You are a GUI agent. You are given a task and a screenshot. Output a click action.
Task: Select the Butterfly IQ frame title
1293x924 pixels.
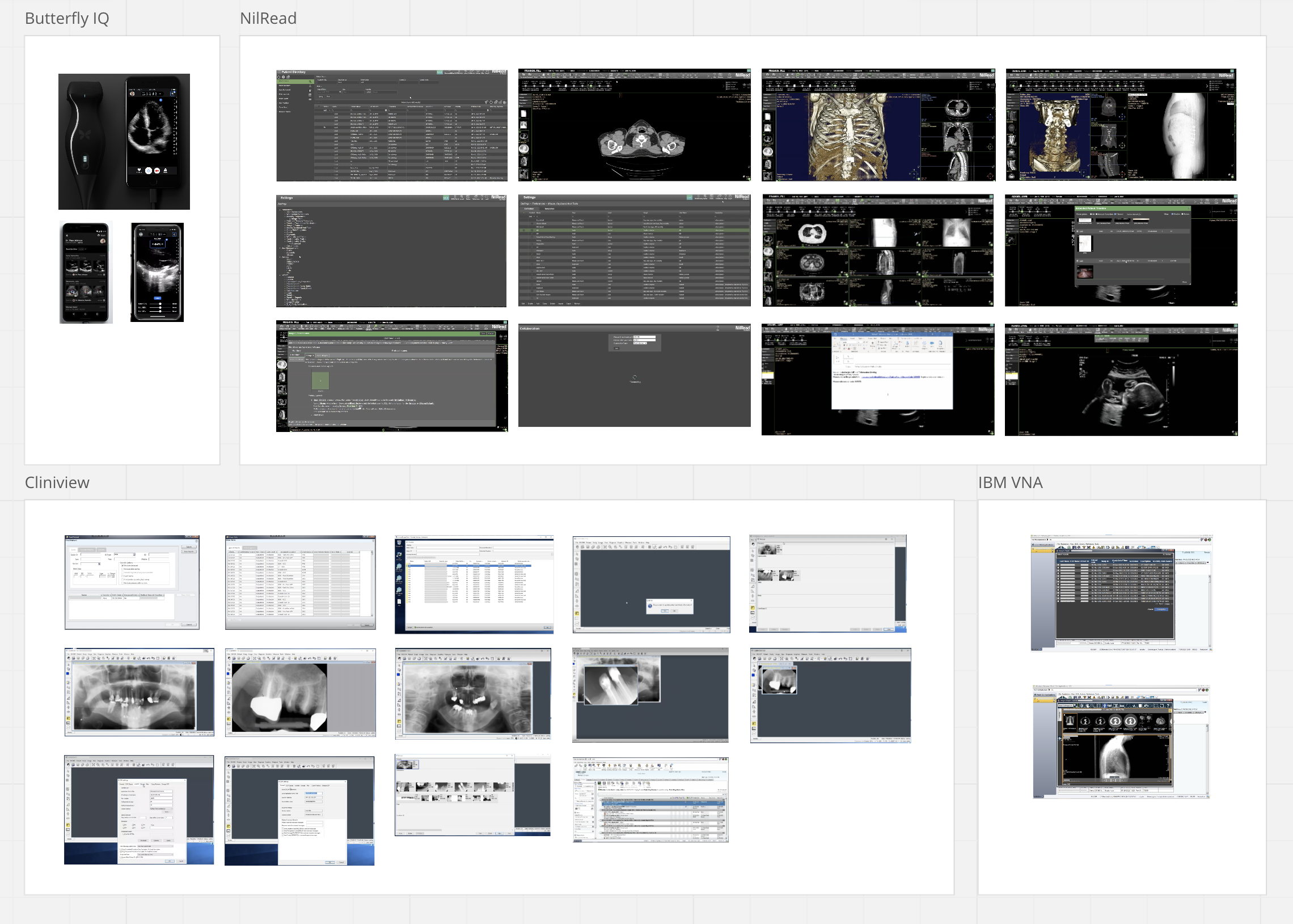pos(66,18)
